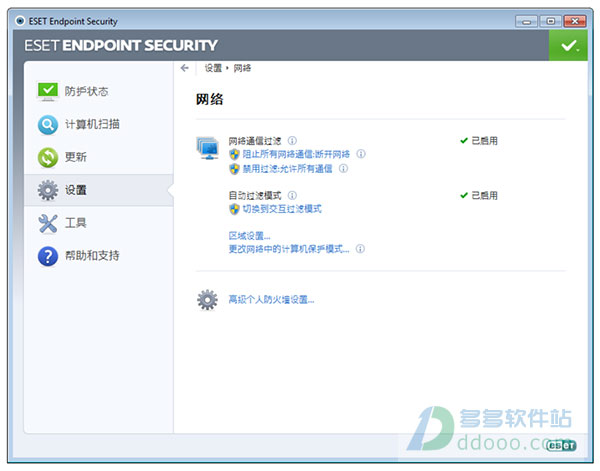Click the blue question mark help icon
The image size is (600, 471).
pos(48,256)
